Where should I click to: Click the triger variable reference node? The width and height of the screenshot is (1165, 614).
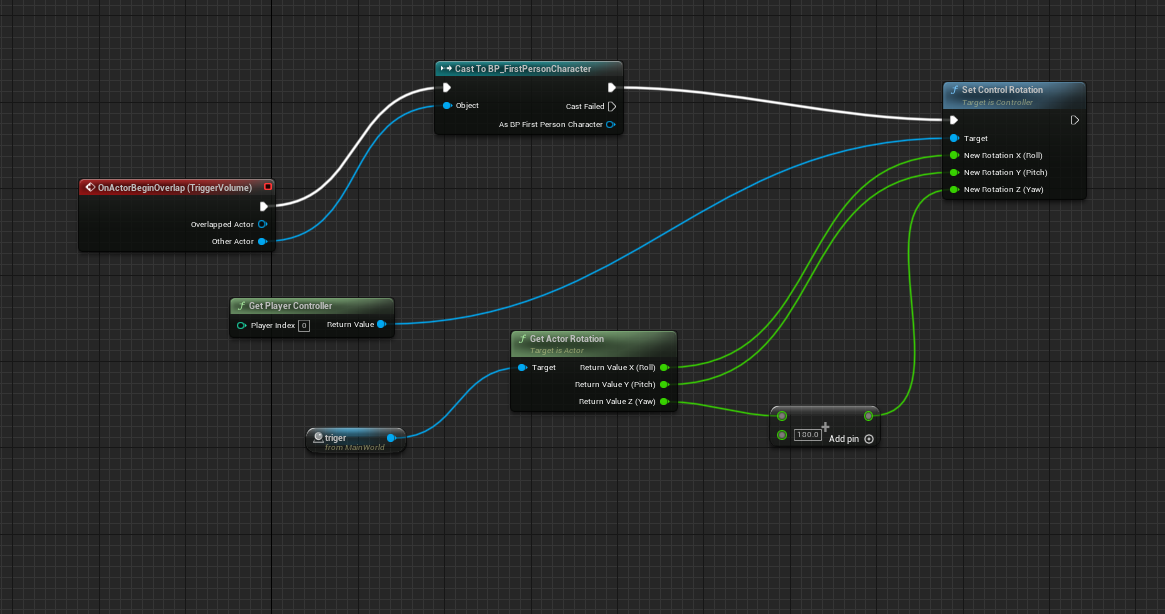point(356,440)
